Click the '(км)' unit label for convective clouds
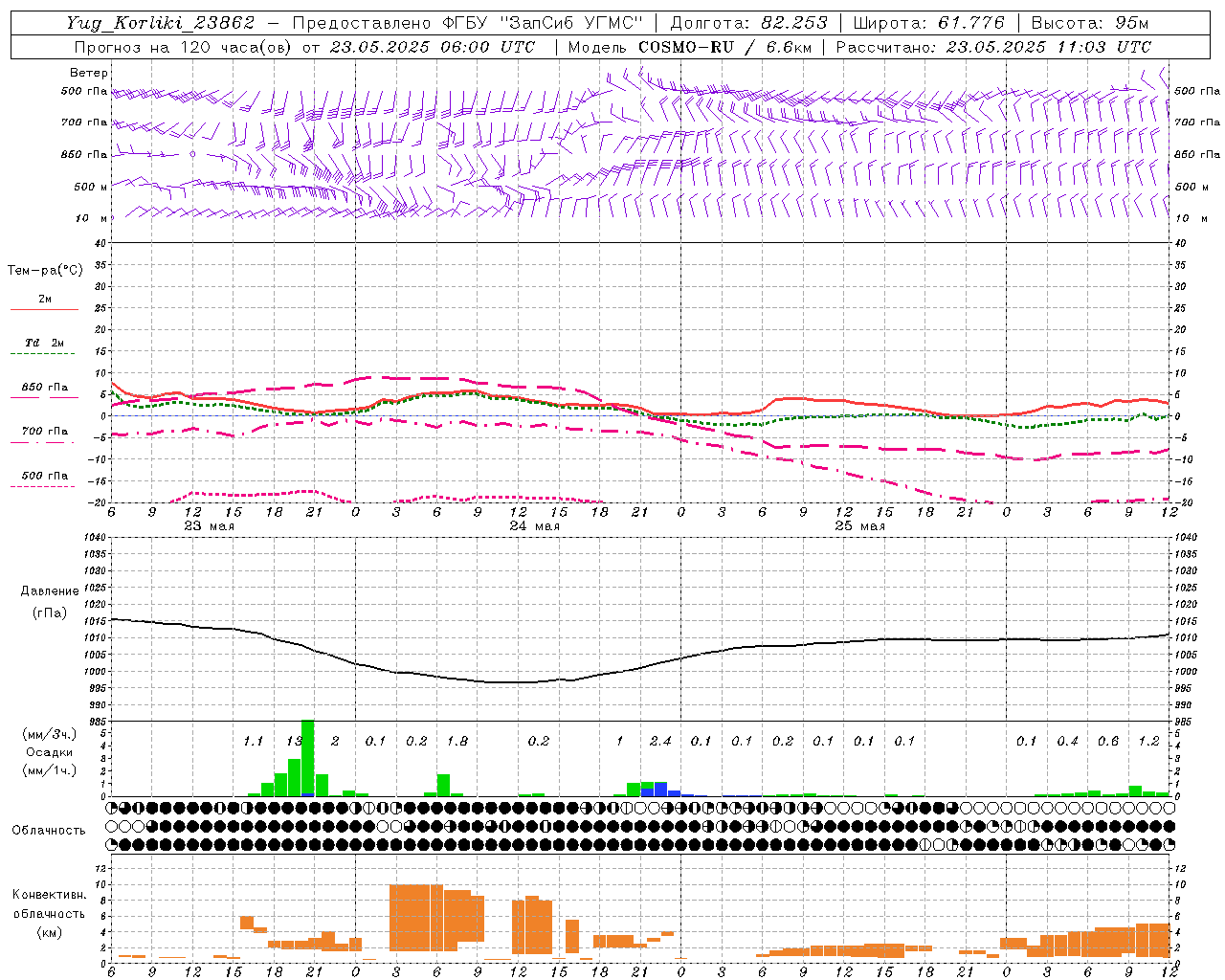The image size is (1225, 980). click(49, 932)
